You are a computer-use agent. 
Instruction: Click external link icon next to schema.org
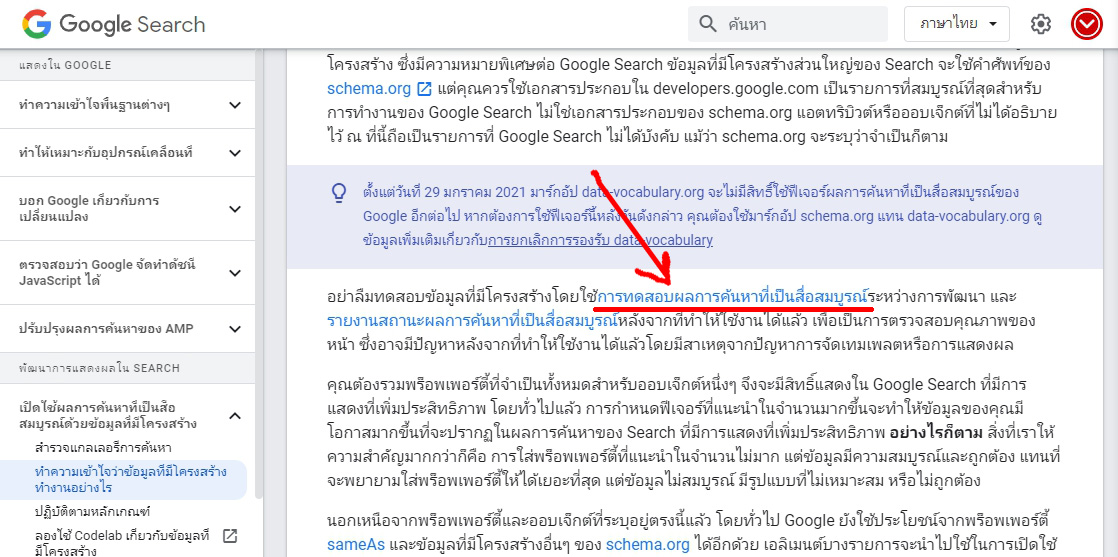[424, 89]
